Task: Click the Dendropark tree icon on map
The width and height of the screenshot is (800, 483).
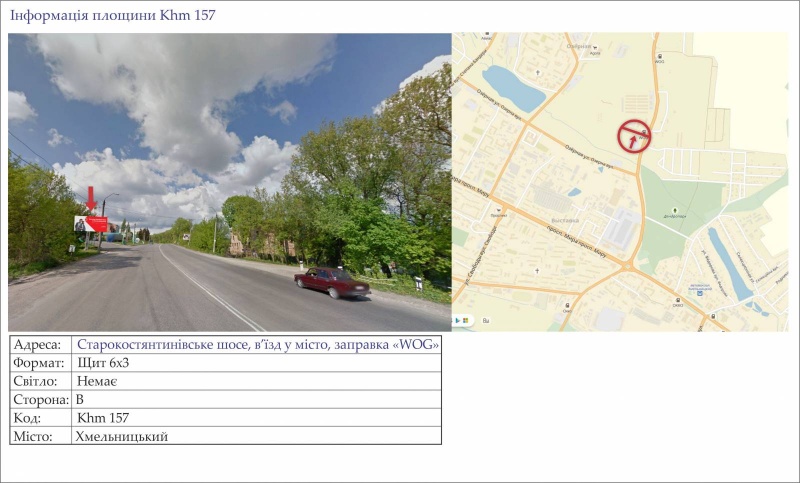Action: pyautogui.click(x=675, y=211)
